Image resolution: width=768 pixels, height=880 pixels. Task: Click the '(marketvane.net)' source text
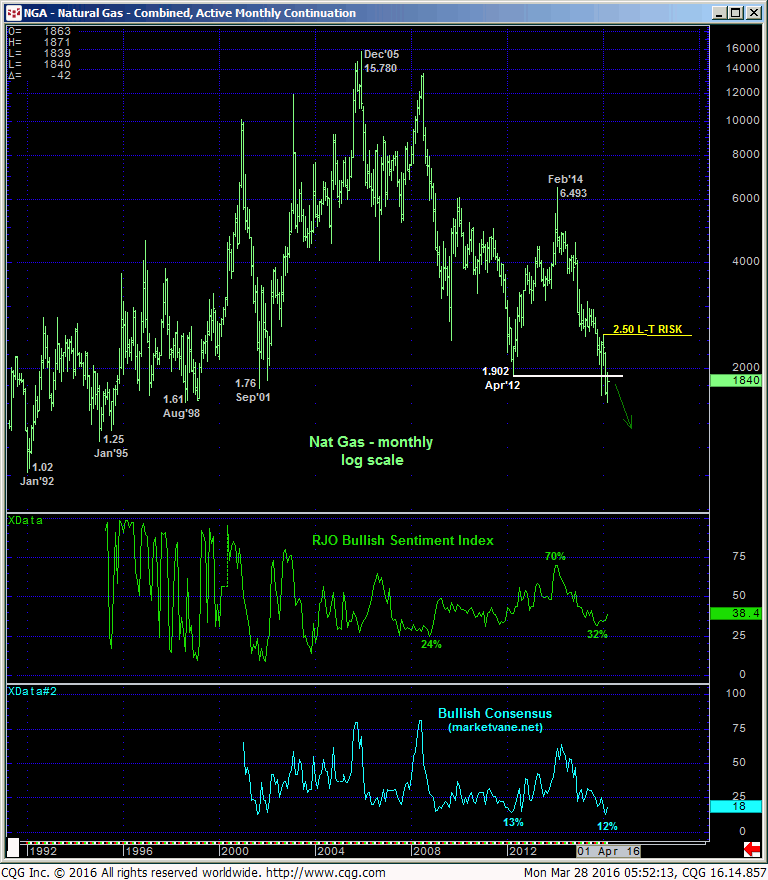495,727
